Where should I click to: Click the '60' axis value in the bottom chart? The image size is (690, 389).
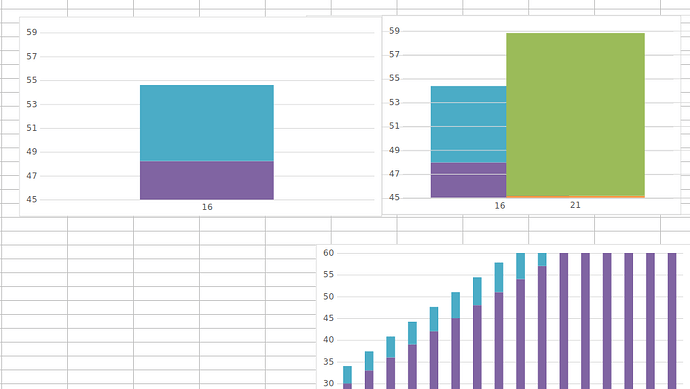click(329, 253)
